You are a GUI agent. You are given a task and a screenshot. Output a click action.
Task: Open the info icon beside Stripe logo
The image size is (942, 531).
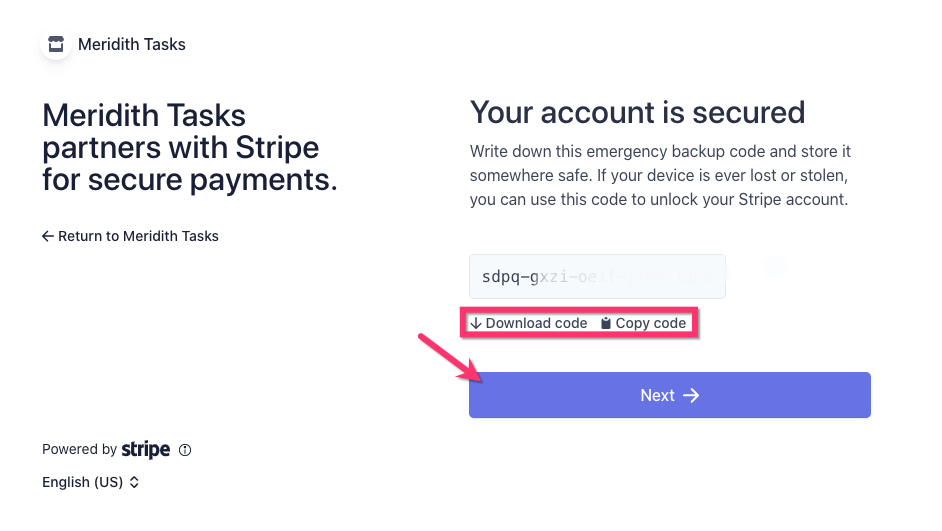coord(185,450)
